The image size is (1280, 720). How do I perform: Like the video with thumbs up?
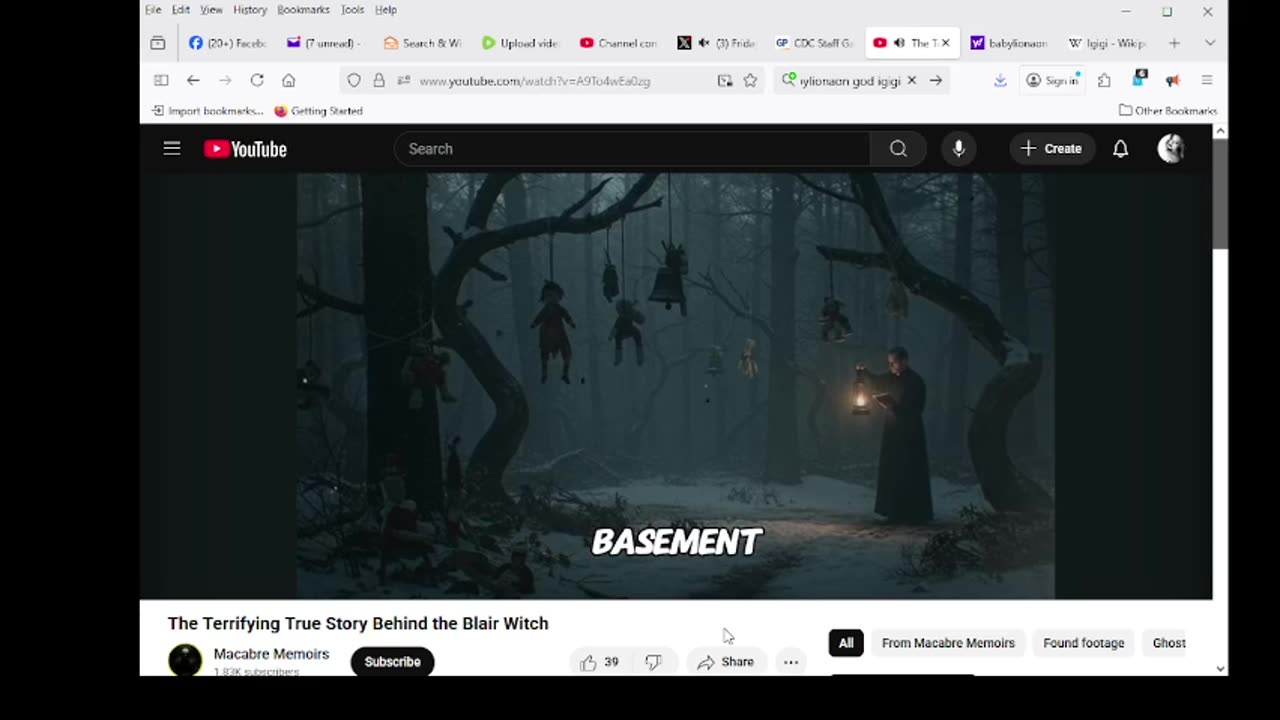point(599,662)
